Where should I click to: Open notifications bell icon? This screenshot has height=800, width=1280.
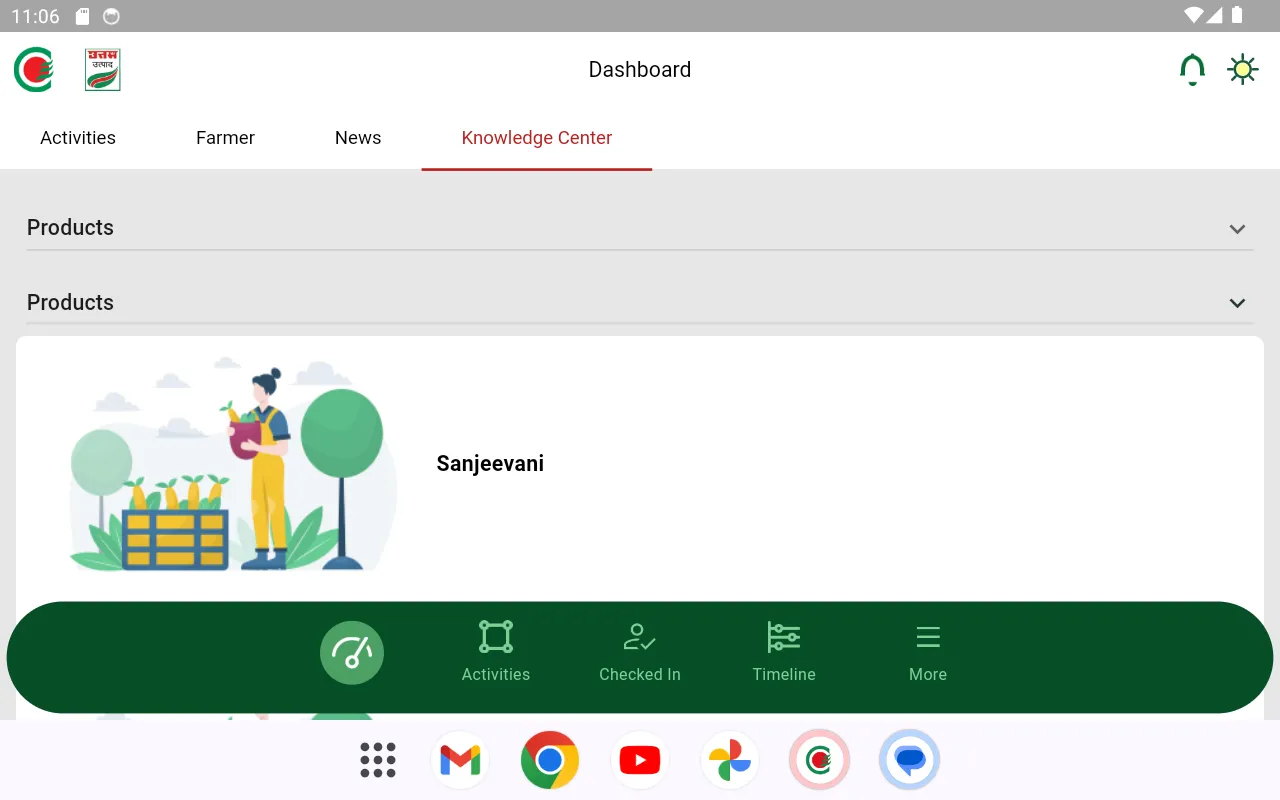click(1192, 70)
